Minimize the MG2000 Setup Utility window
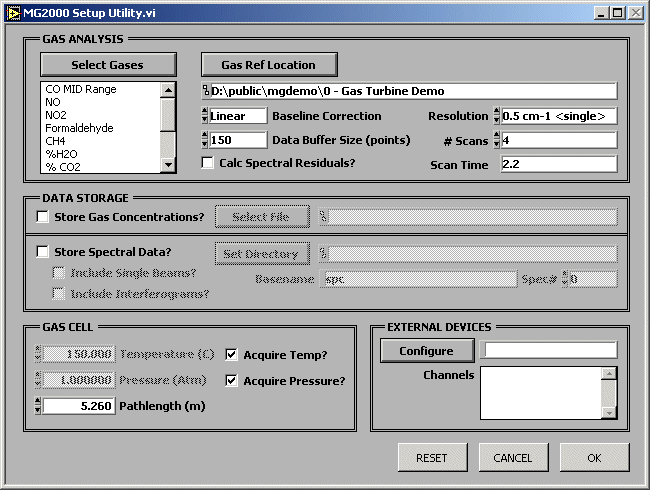 pos(601,13)
